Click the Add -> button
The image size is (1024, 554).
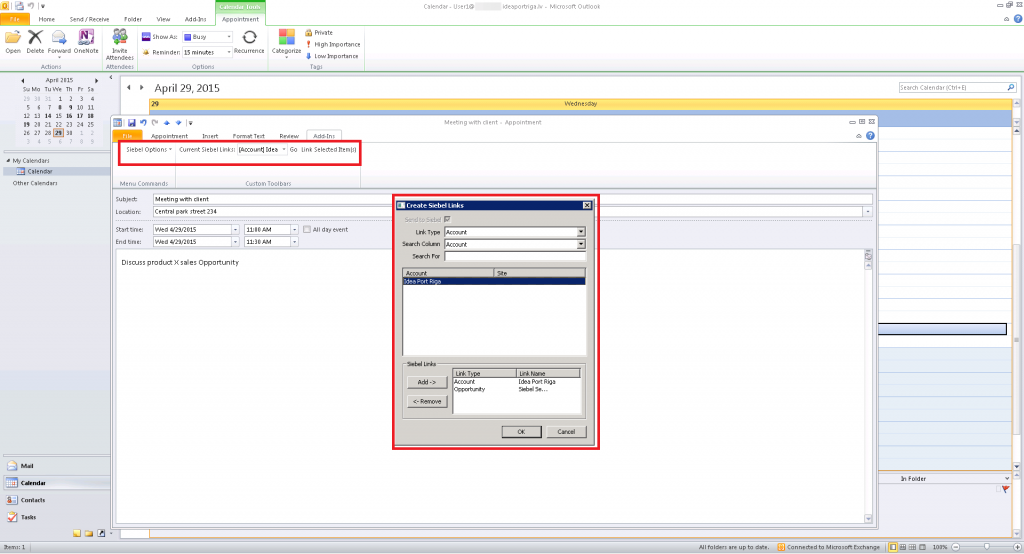(427, 382)
